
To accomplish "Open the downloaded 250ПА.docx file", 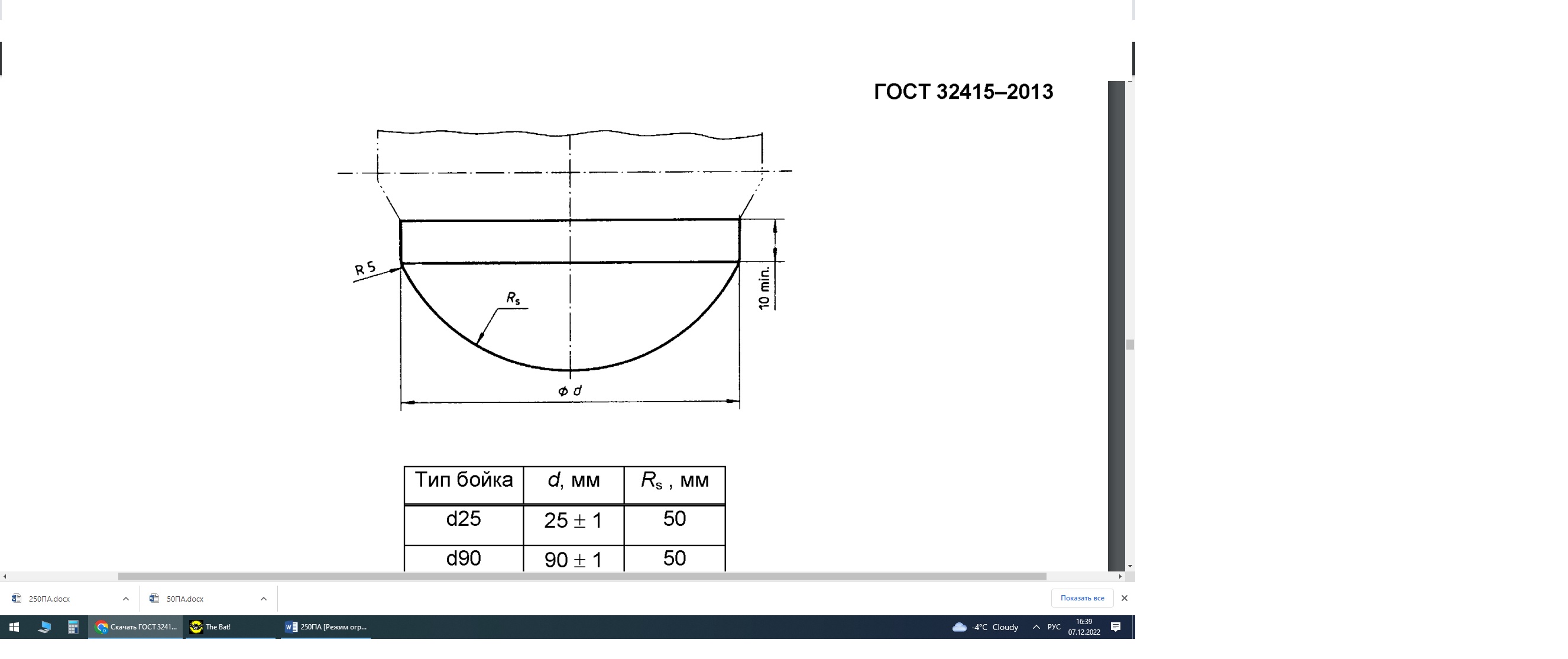I will tap(48, 599).
